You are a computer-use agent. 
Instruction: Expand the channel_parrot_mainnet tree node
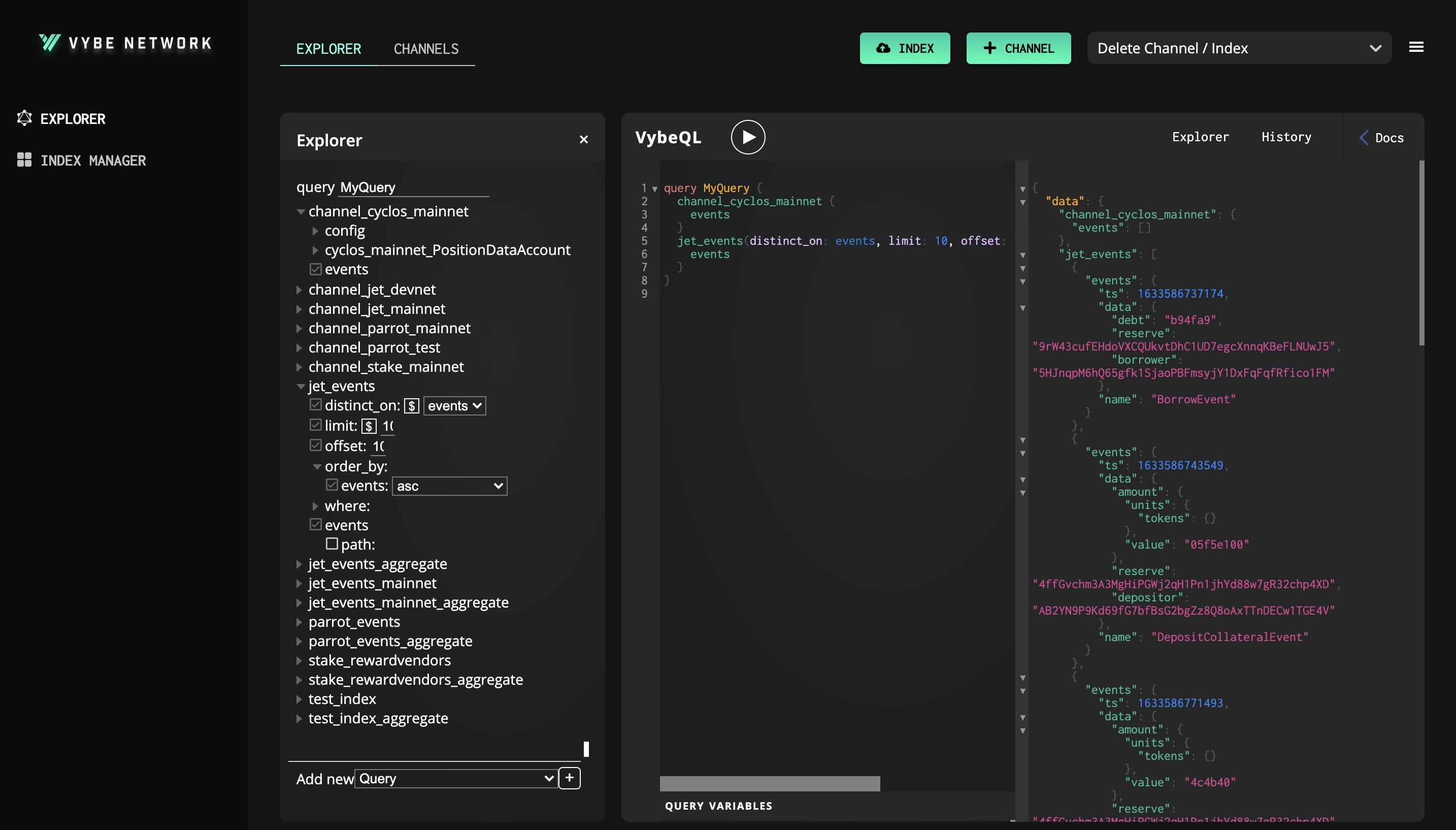pos(299,328)
